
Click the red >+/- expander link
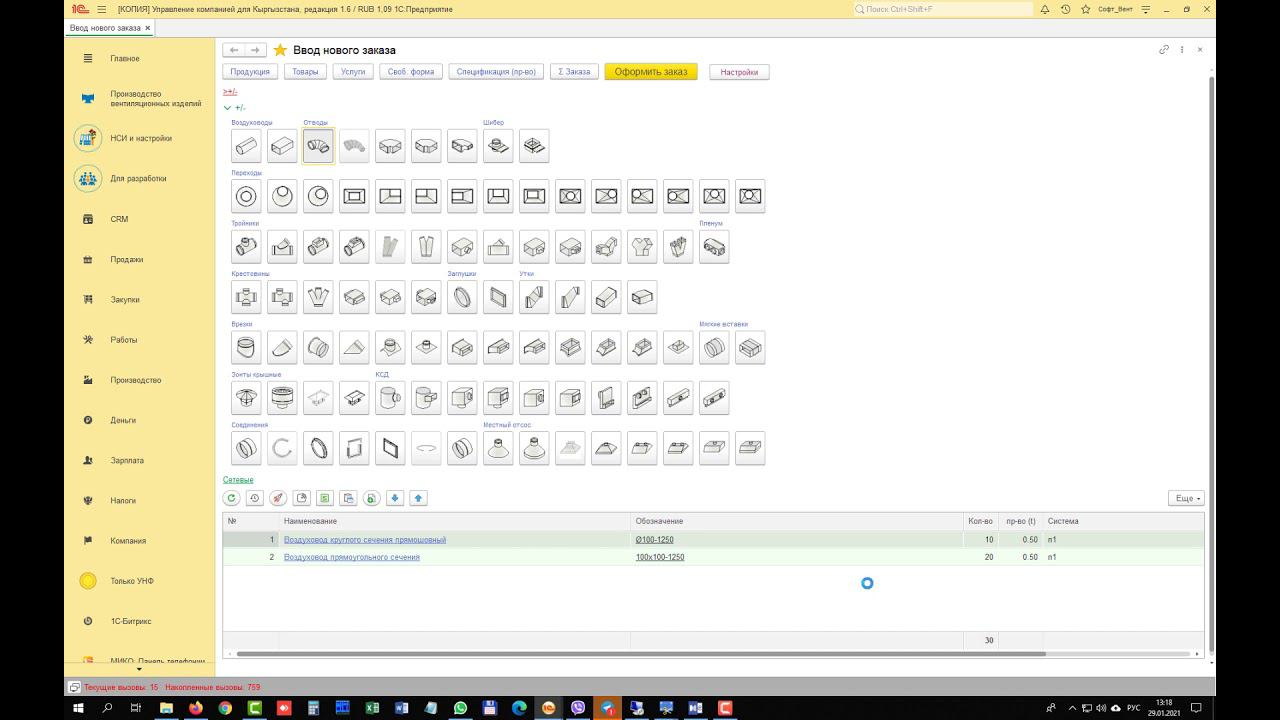[x=230, y=91]
